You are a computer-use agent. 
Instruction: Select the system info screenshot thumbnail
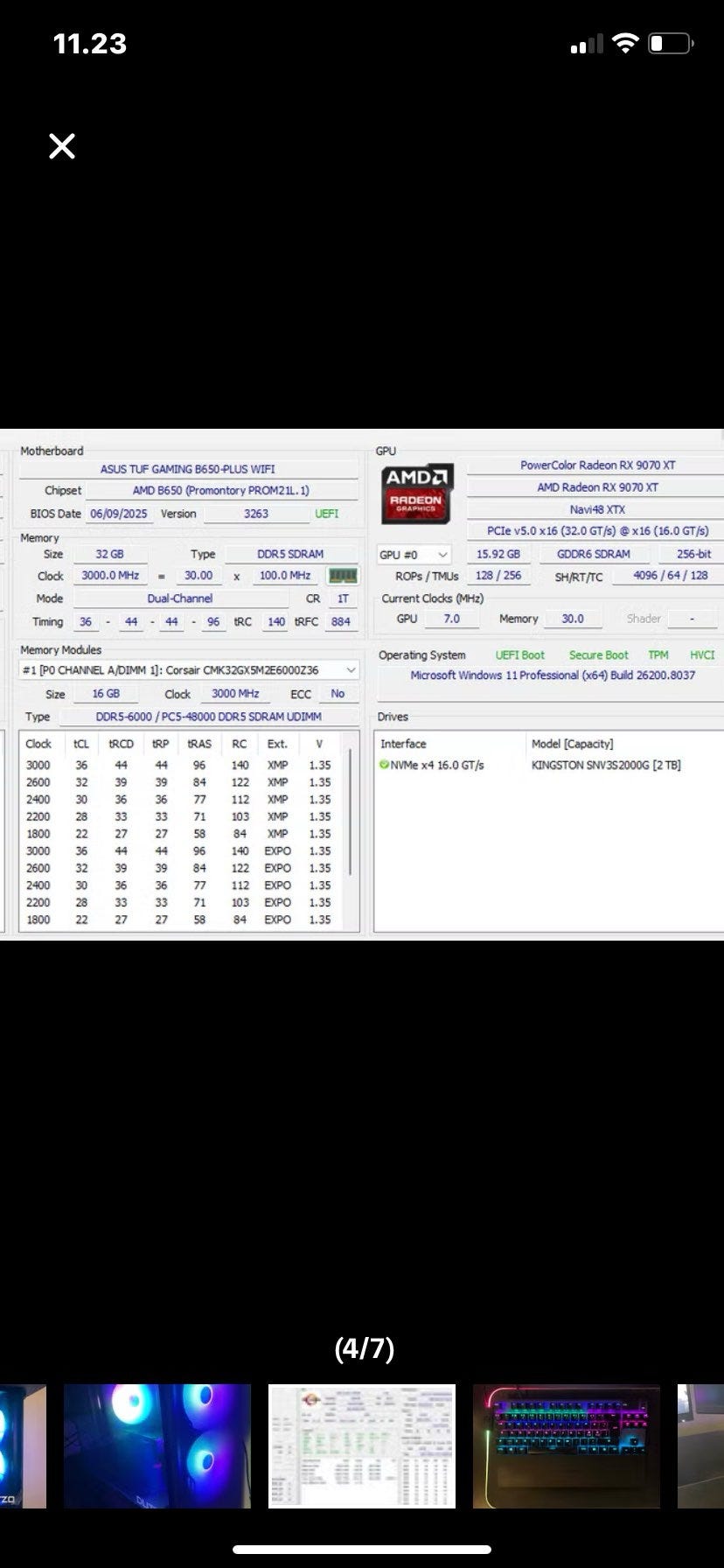click(x=362, y=1446)
